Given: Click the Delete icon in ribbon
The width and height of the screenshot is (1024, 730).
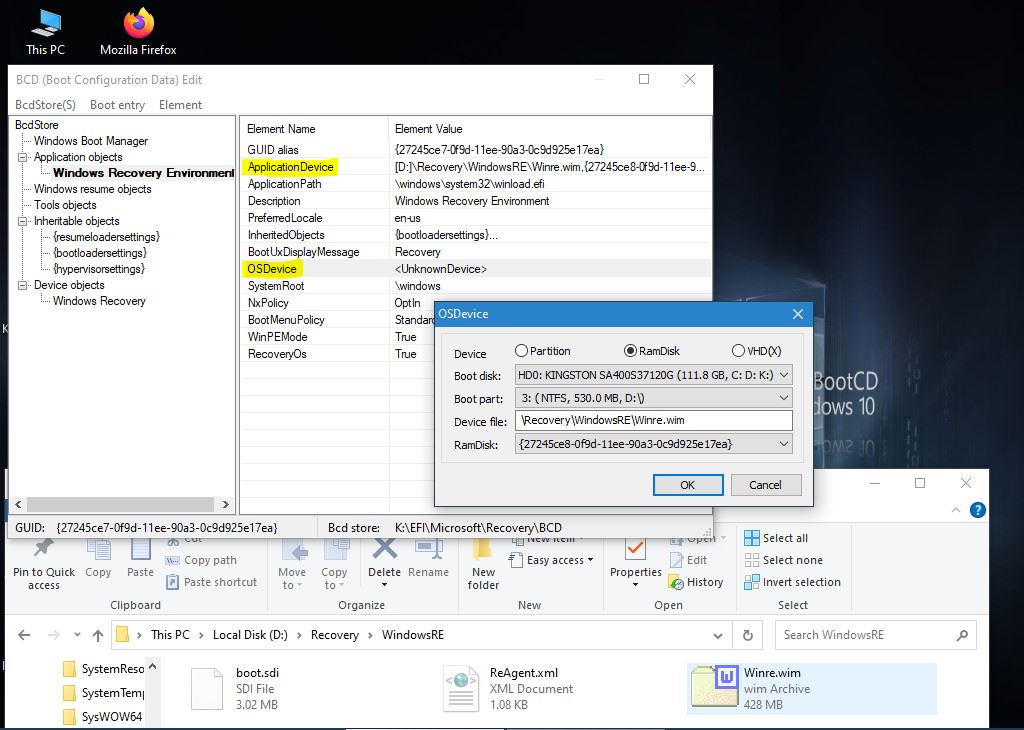Looking at the screenshot, I should coord(384,551).
